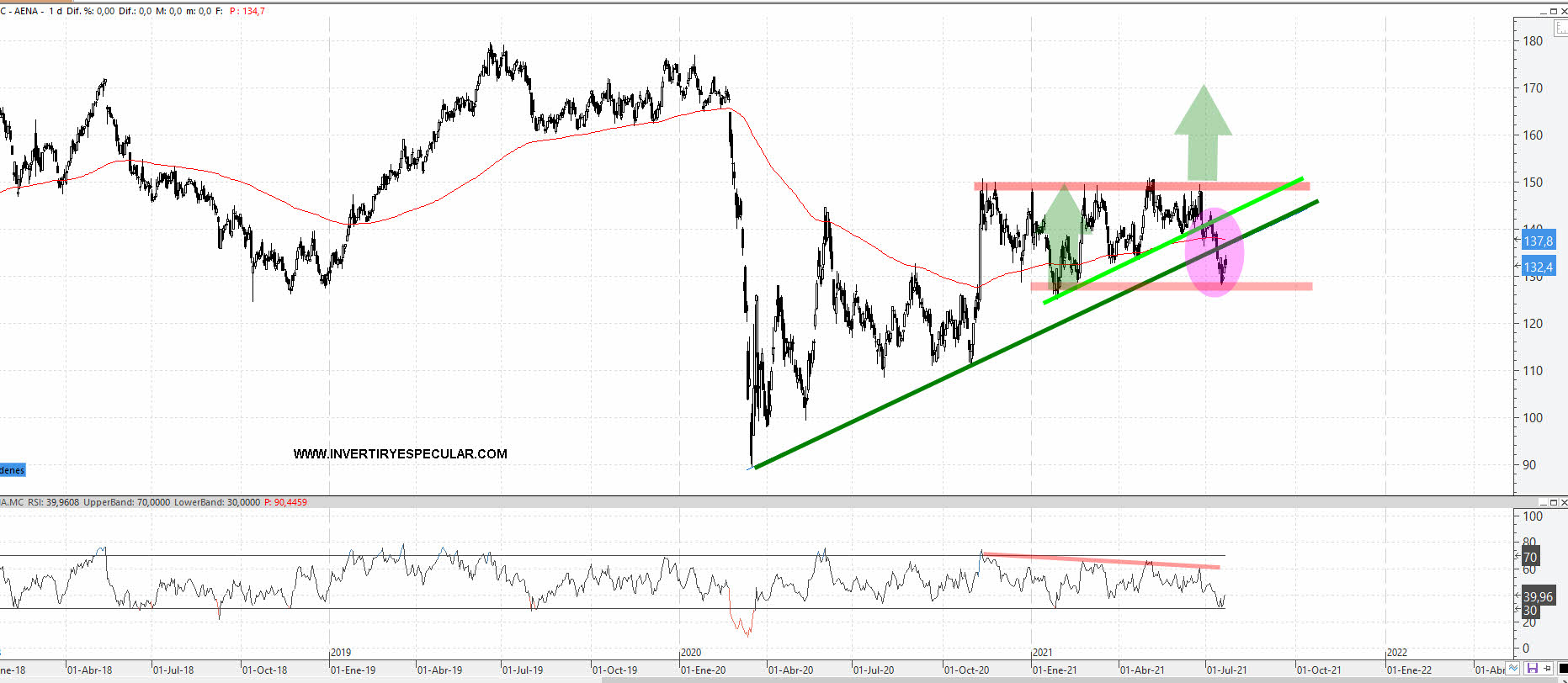Click the 01-Ene-21 date on time axis
Image resolution: width=1568 pixels, height=683 pixels.
click(x=1055, y=670)
